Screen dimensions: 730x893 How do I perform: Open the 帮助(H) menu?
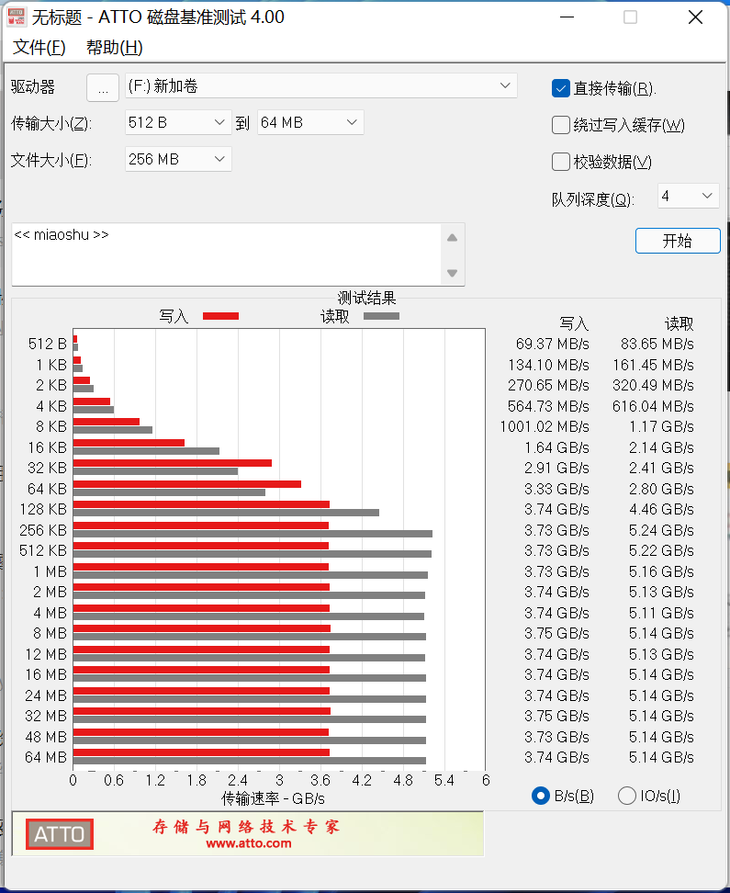(114, 47)
